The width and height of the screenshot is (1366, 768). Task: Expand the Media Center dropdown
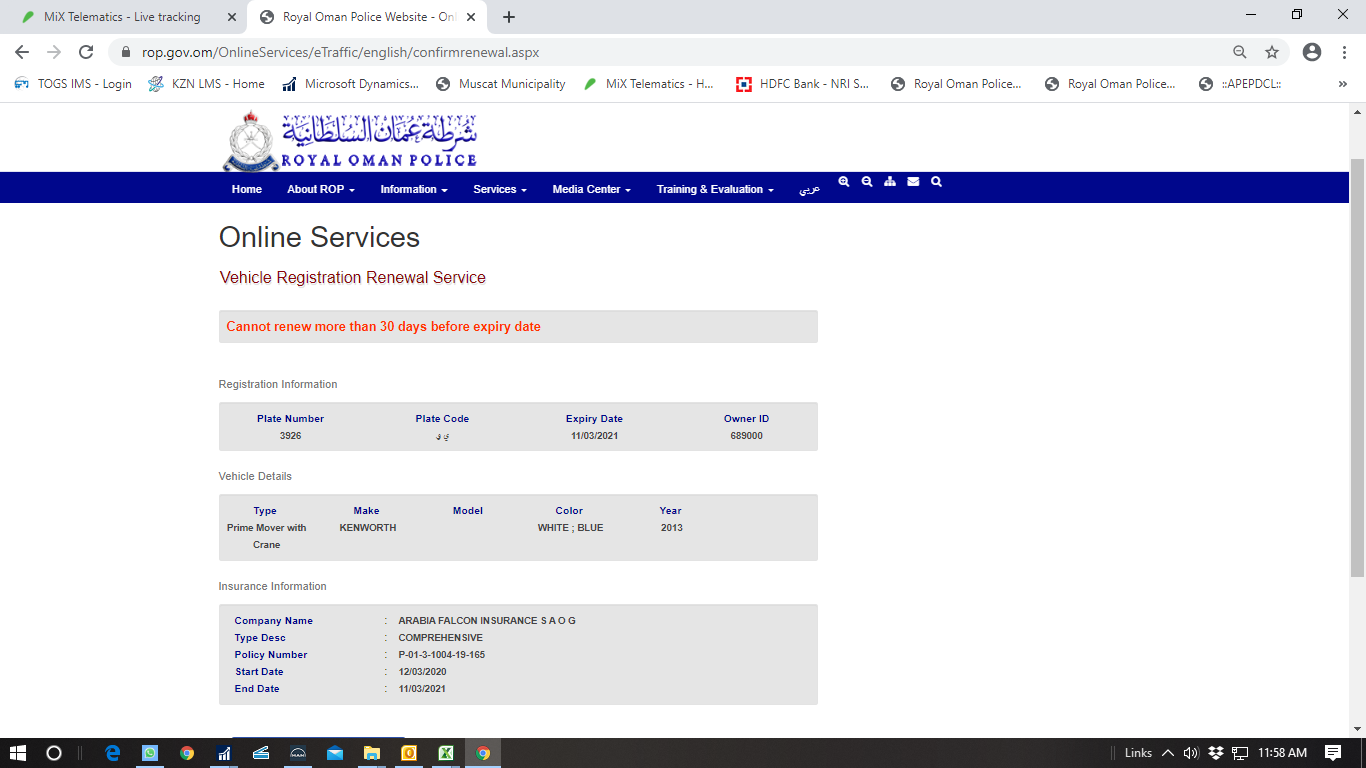coord(591,189)
